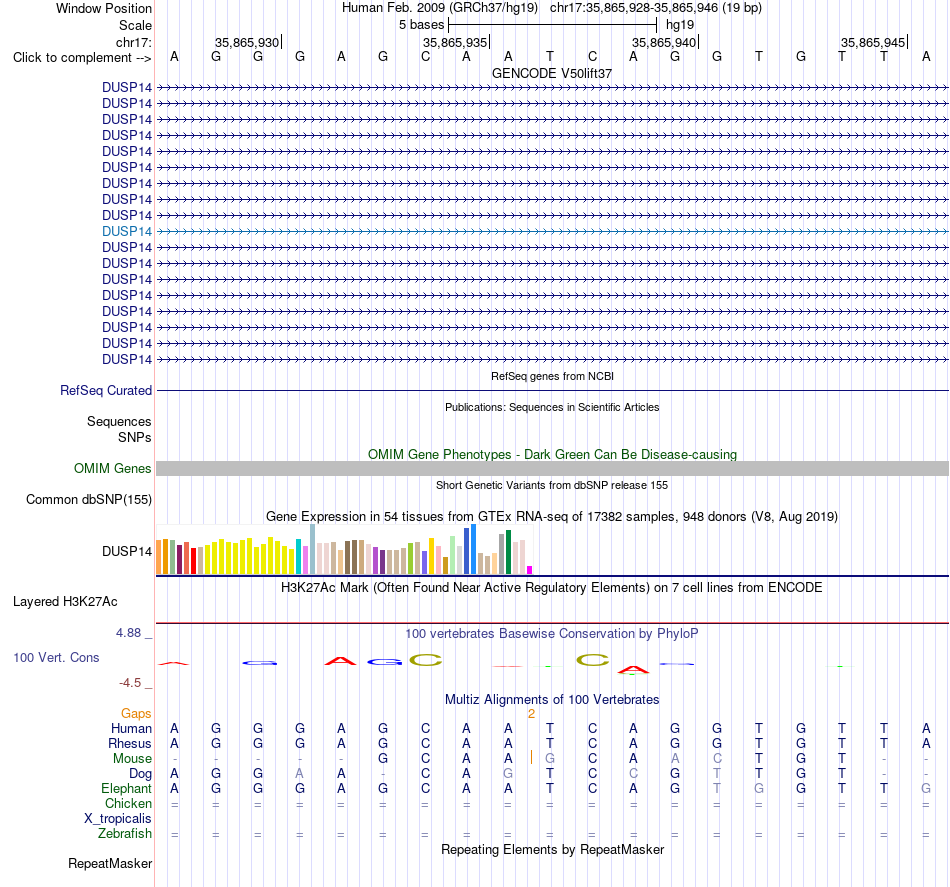Image resolution: width=950 pixels, height=887 pixels.
Task: Click the orange Gaps row label
Action: click(x=136, y=714)
